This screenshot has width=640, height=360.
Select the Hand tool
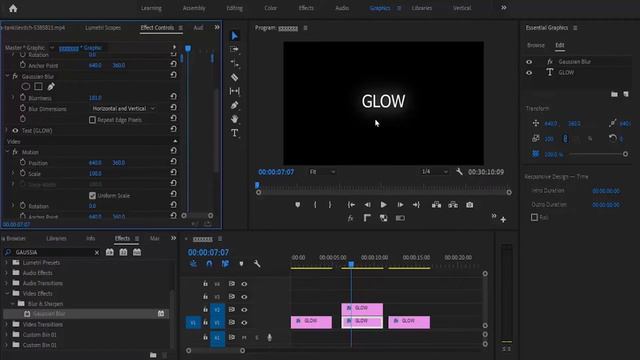(234, 119)
